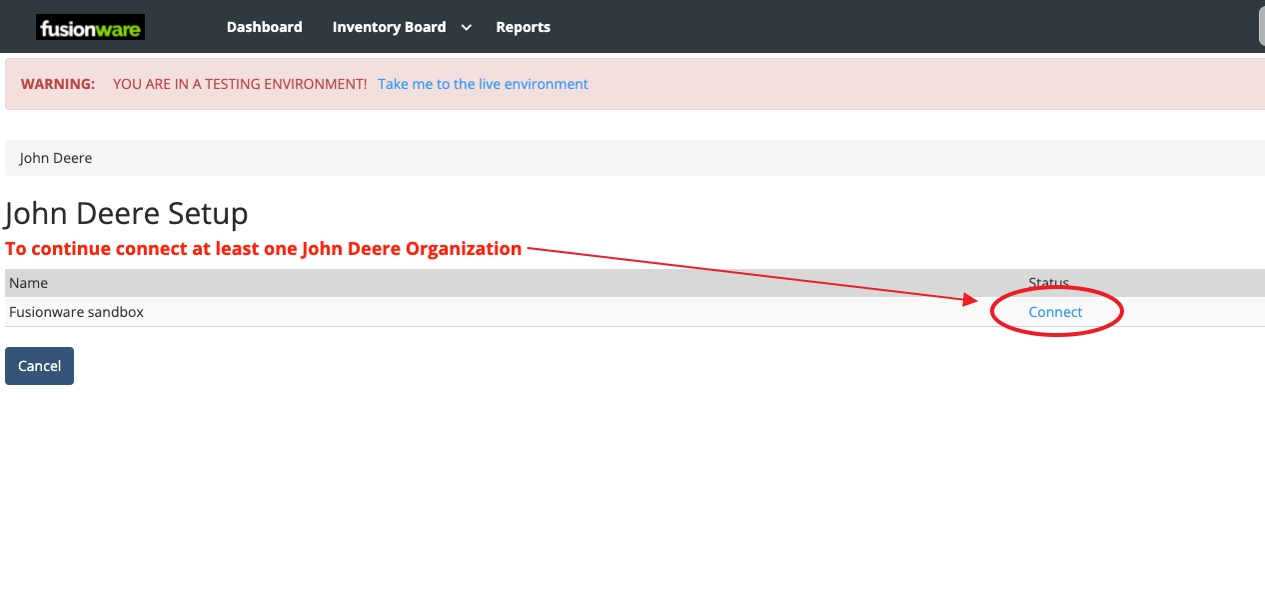Expand the chevron beside Inventory Board

pyautogui.click(x=466, y=28)
